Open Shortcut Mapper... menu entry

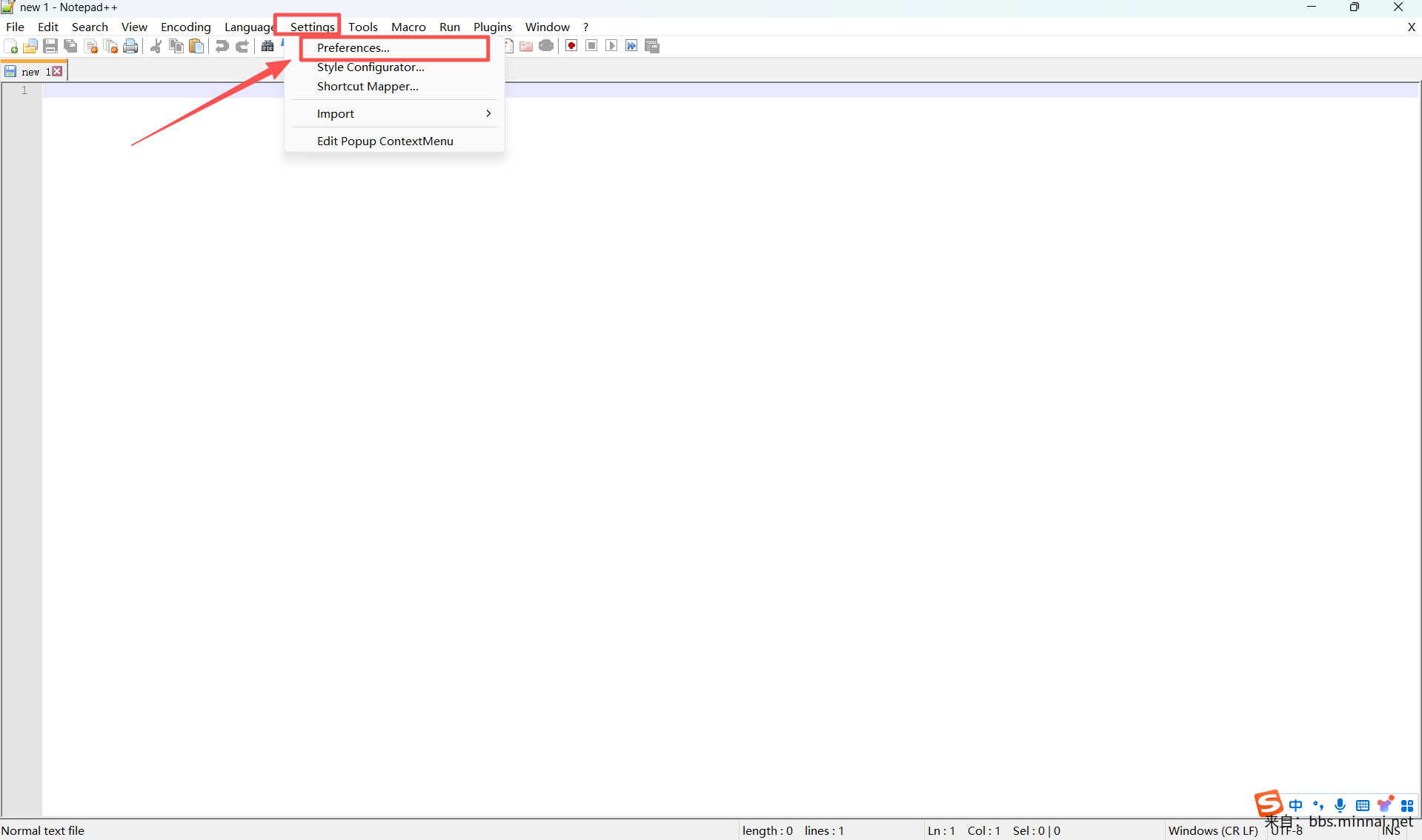pos(368,86)
